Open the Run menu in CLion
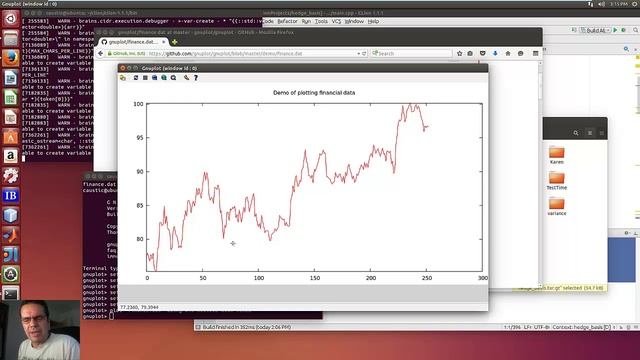Image resolution: width=640 pixels, height=360 pixels. 306,21
